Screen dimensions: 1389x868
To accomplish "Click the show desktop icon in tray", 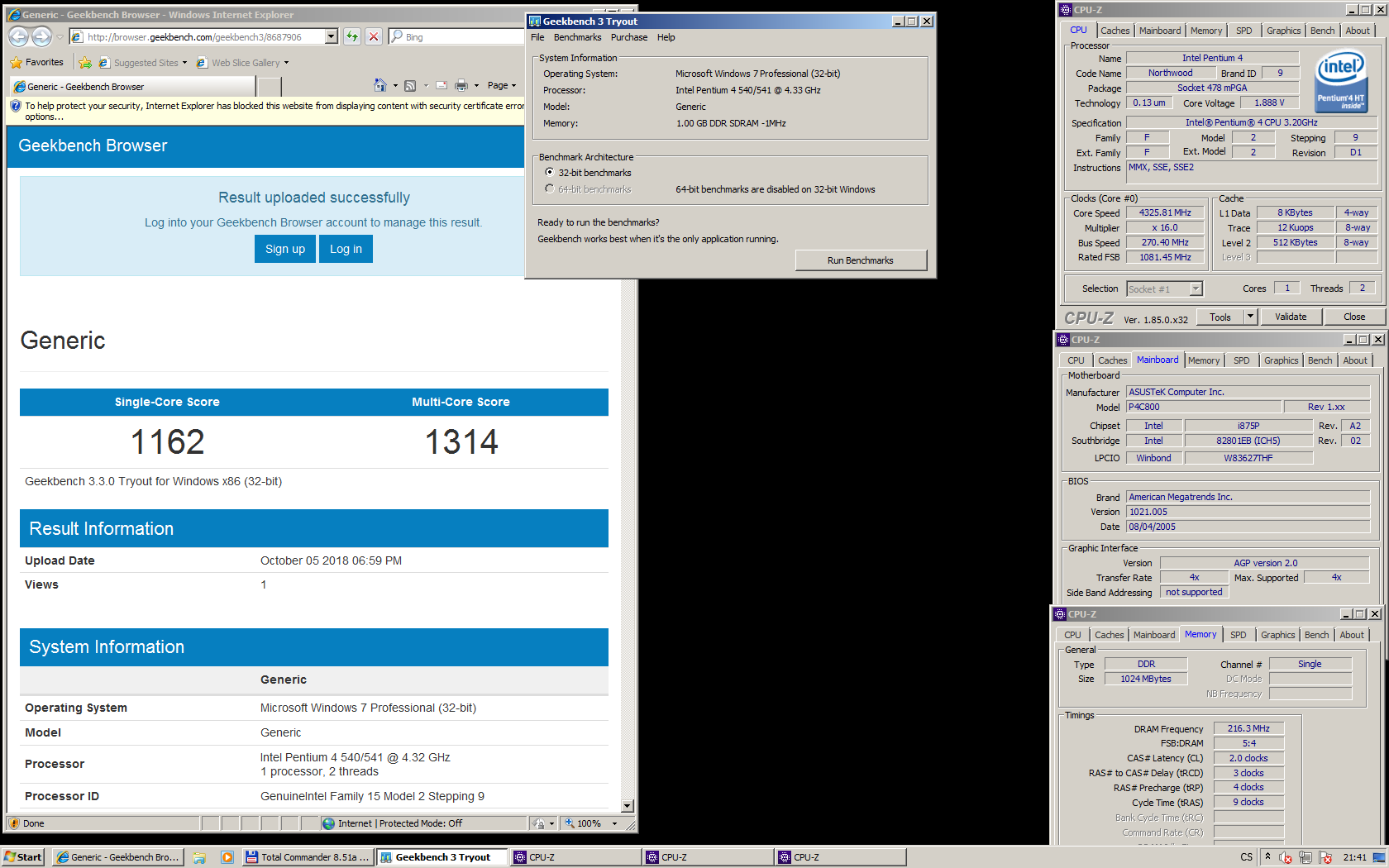I will (1379, 857).
